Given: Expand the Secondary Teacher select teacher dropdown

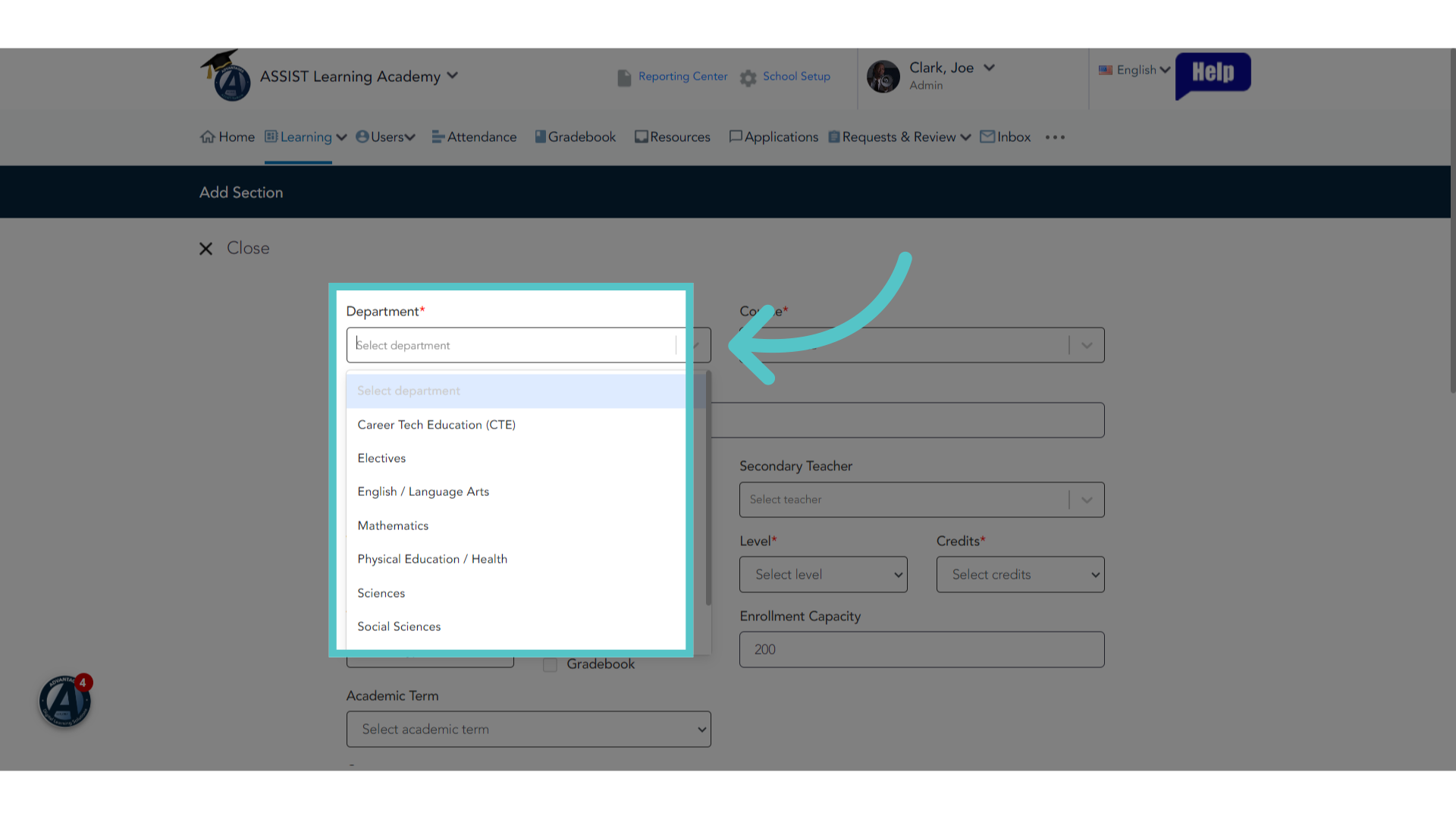Looking at the screenshot, I should [921, 500].
